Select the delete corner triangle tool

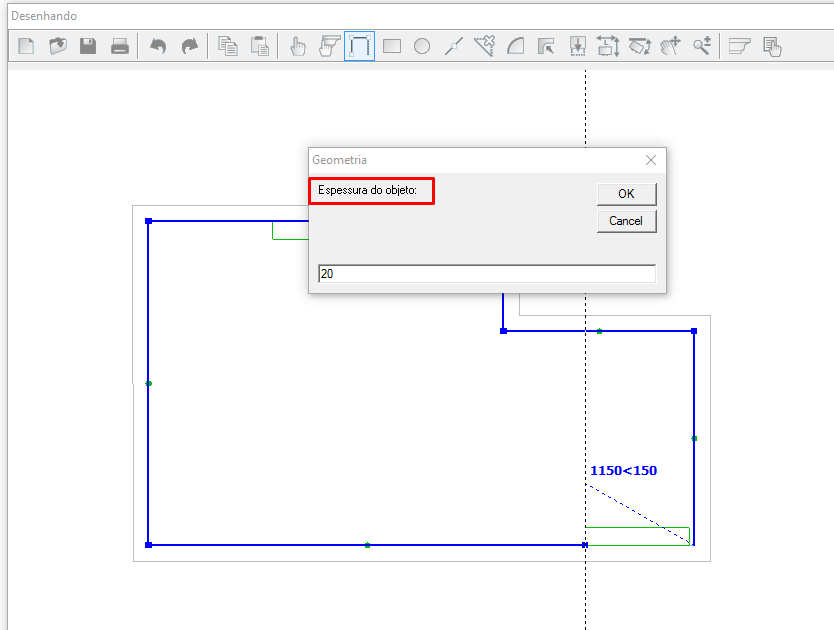click(485, 46)
